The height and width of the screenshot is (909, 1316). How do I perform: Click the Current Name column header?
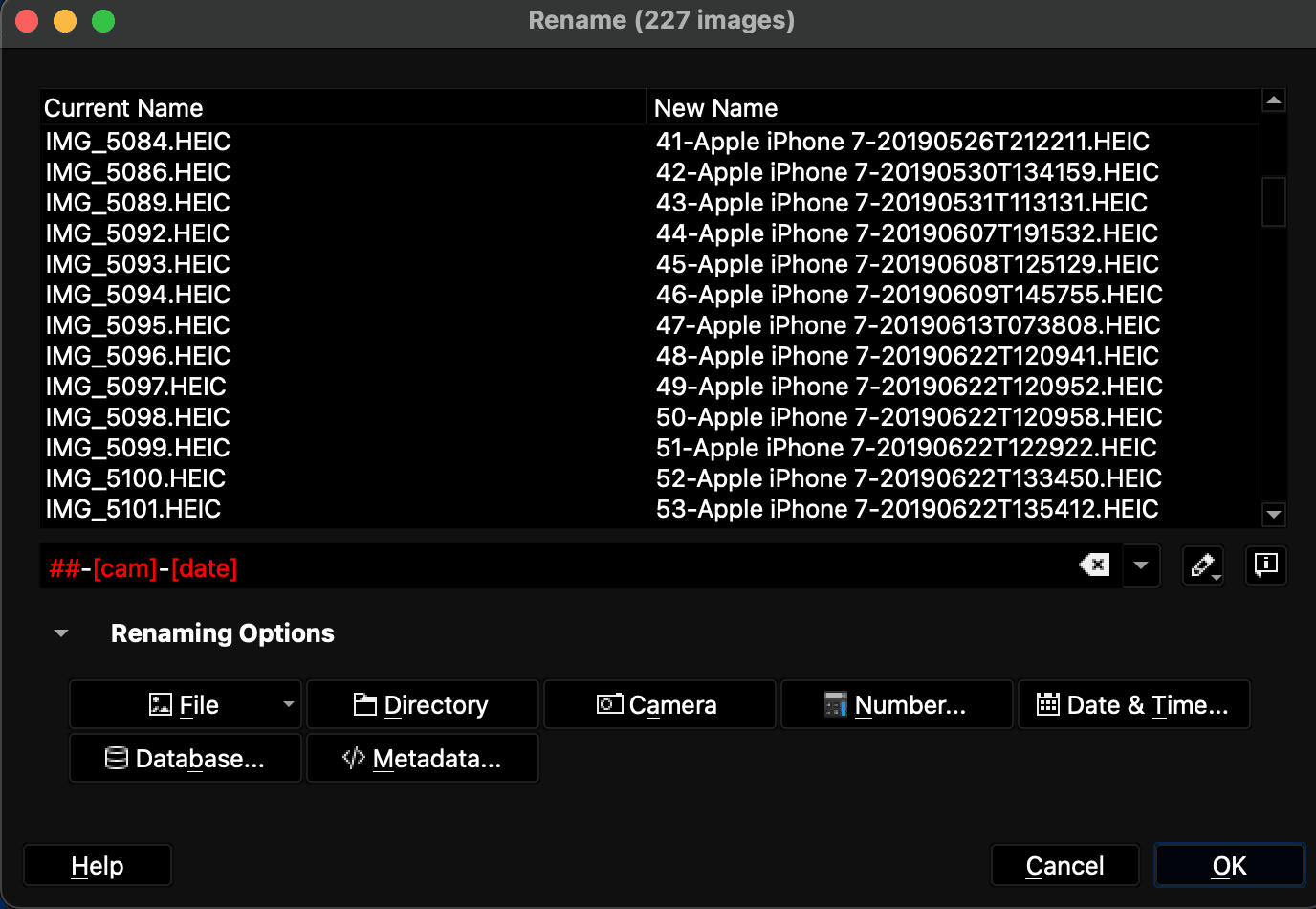point(123,107)
